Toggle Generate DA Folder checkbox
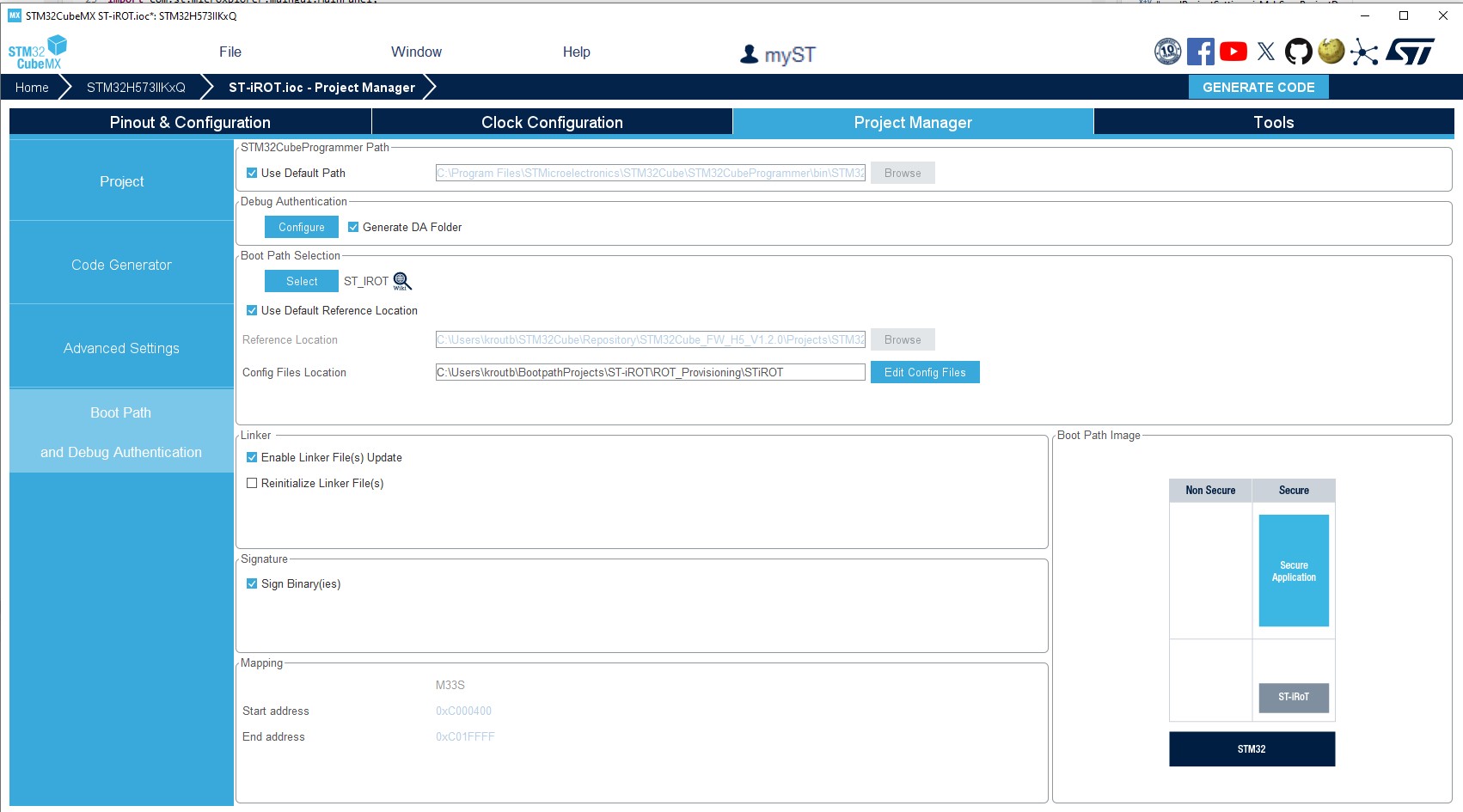Viewport: 1463px width, 812px height. [353, 227]
